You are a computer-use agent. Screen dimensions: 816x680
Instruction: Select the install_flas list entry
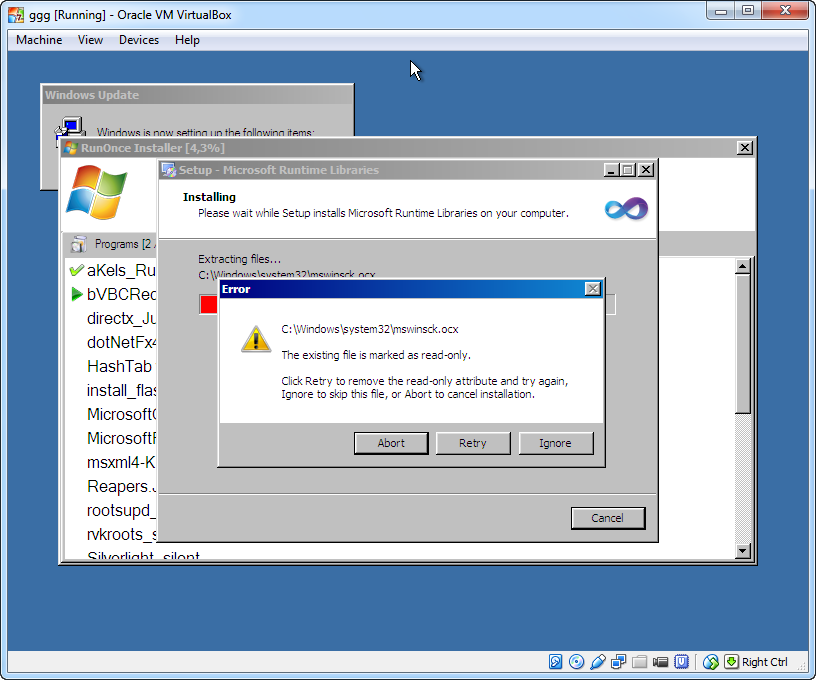121,390
